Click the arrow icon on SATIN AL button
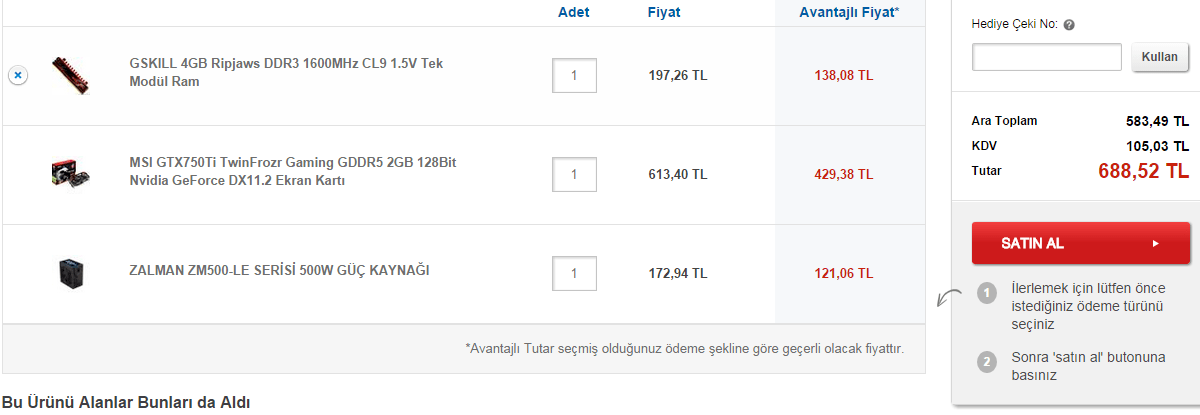 point(1155,243)
